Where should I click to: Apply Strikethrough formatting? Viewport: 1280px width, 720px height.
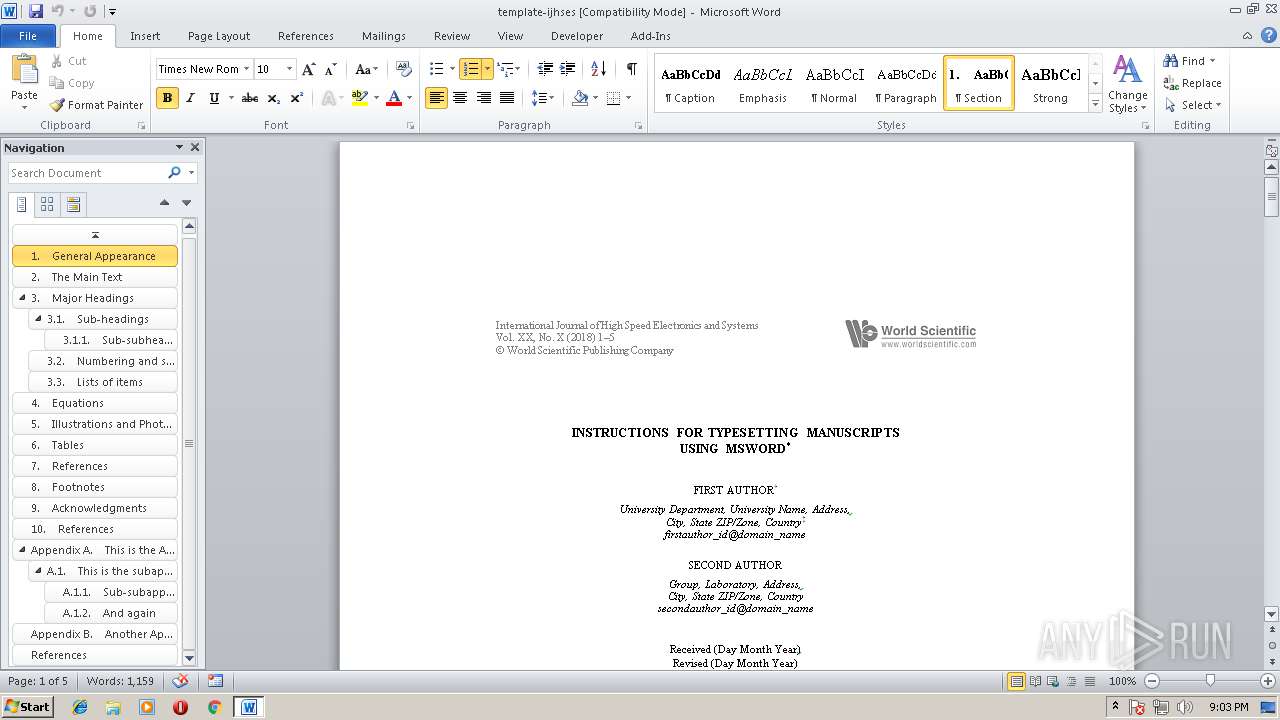click(x=250, y=98)
